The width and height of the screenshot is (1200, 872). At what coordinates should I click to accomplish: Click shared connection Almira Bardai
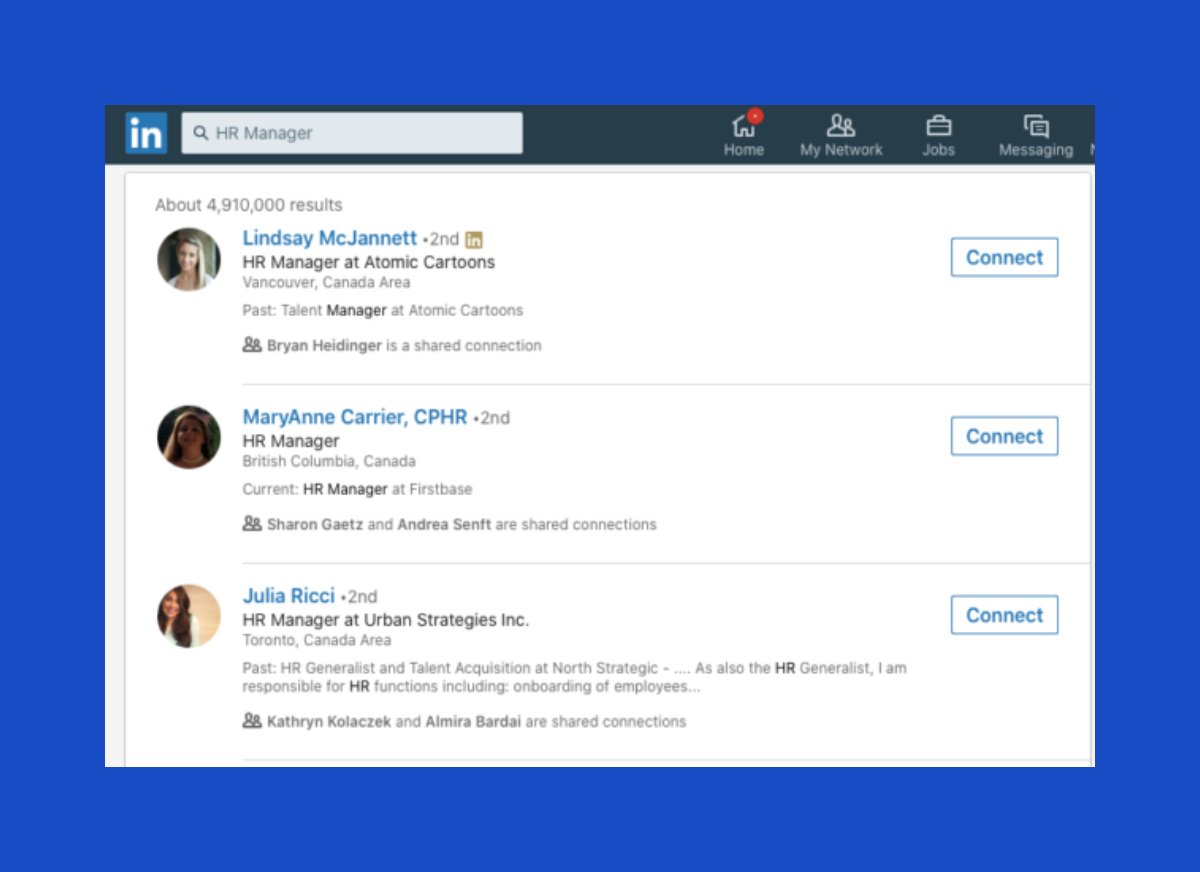(473, 721)
